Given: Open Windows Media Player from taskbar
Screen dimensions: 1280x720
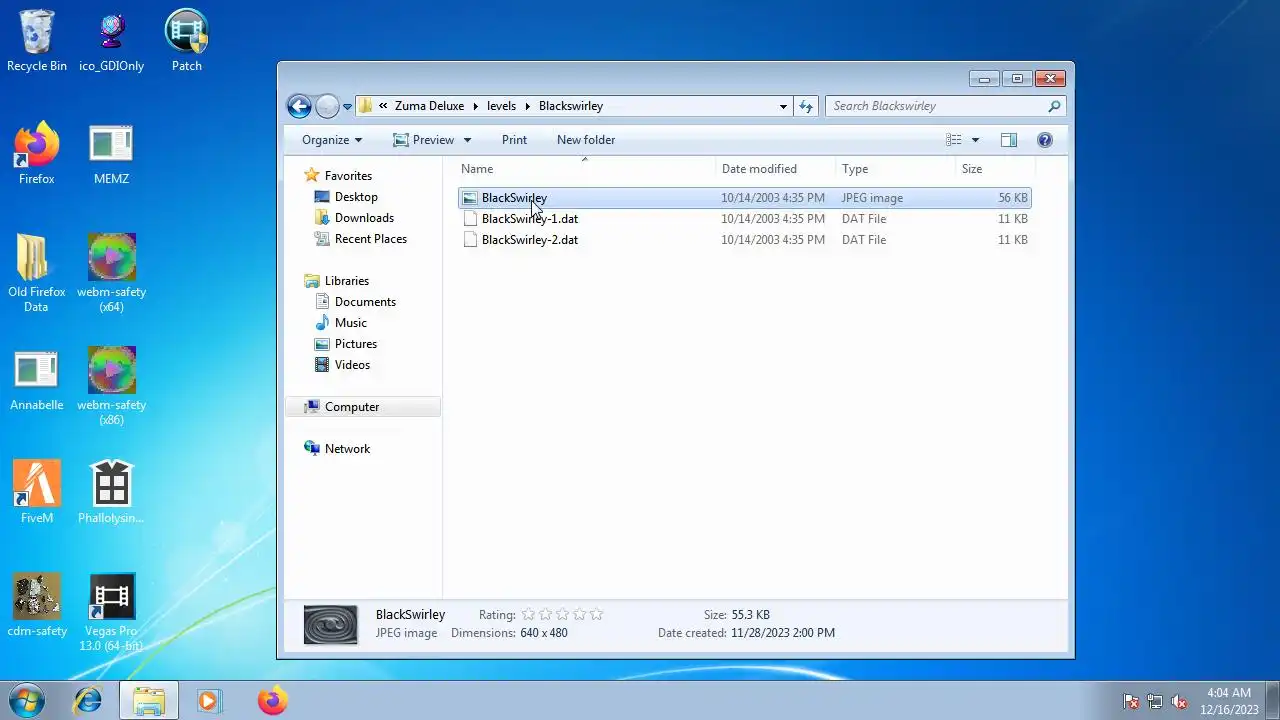Looking at the screenshot, I should point(208,701).
